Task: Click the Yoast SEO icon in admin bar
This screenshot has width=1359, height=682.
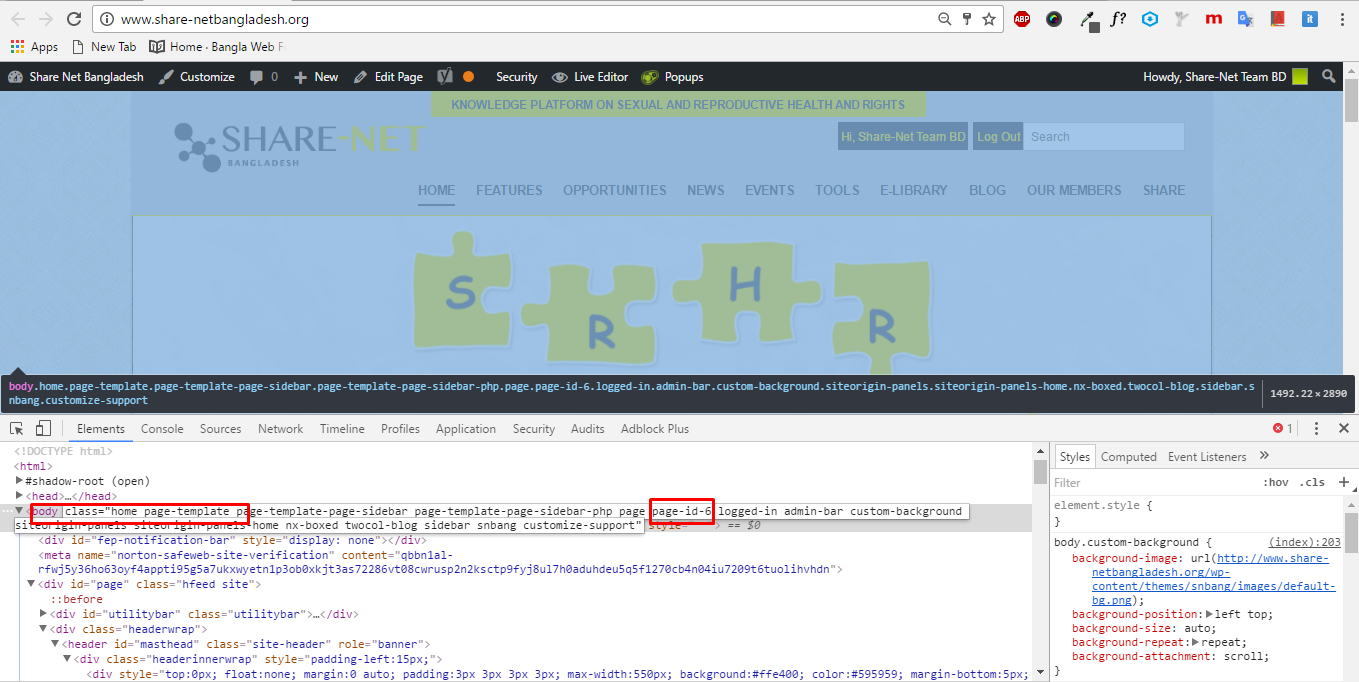Action: [446, 76]
